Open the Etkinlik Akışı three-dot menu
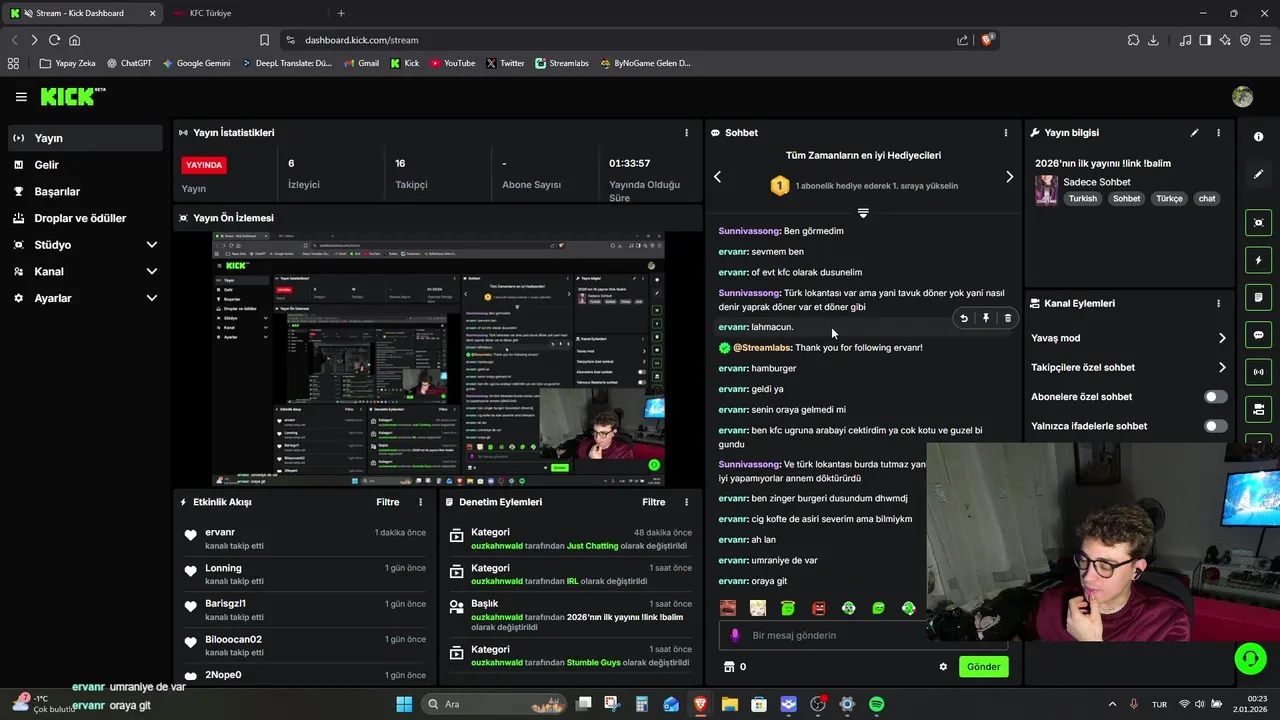Image resolution: width=1280 pixels, height=720 pixels. click(420, 502)
